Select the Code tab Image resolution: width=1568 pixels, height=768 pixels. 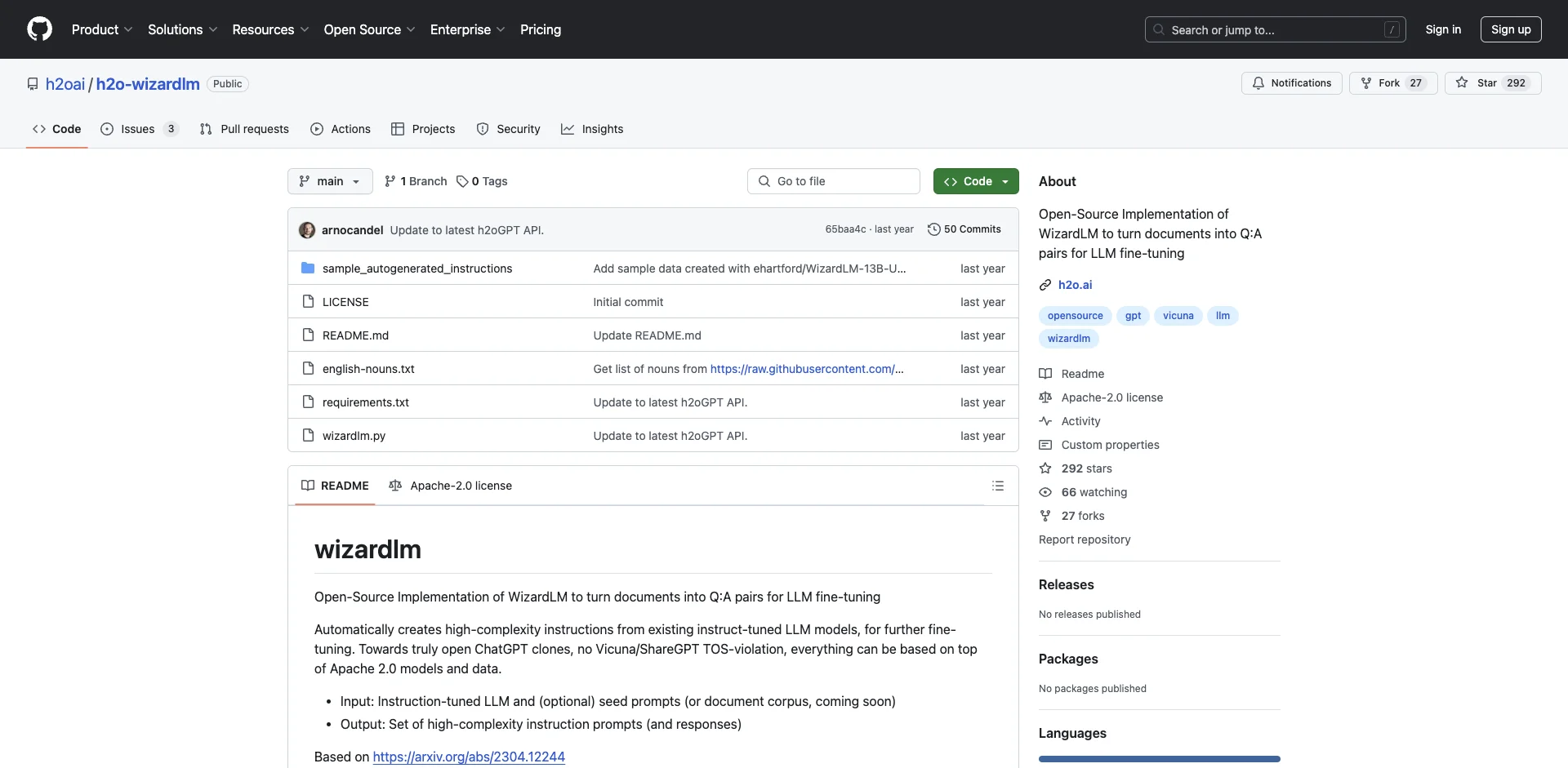tap(57, 129)
